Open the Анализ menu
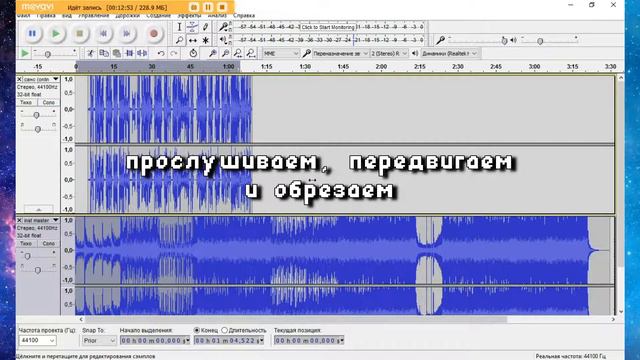The image size is (640, 360). pyautogui.click(x=217, y=16)
